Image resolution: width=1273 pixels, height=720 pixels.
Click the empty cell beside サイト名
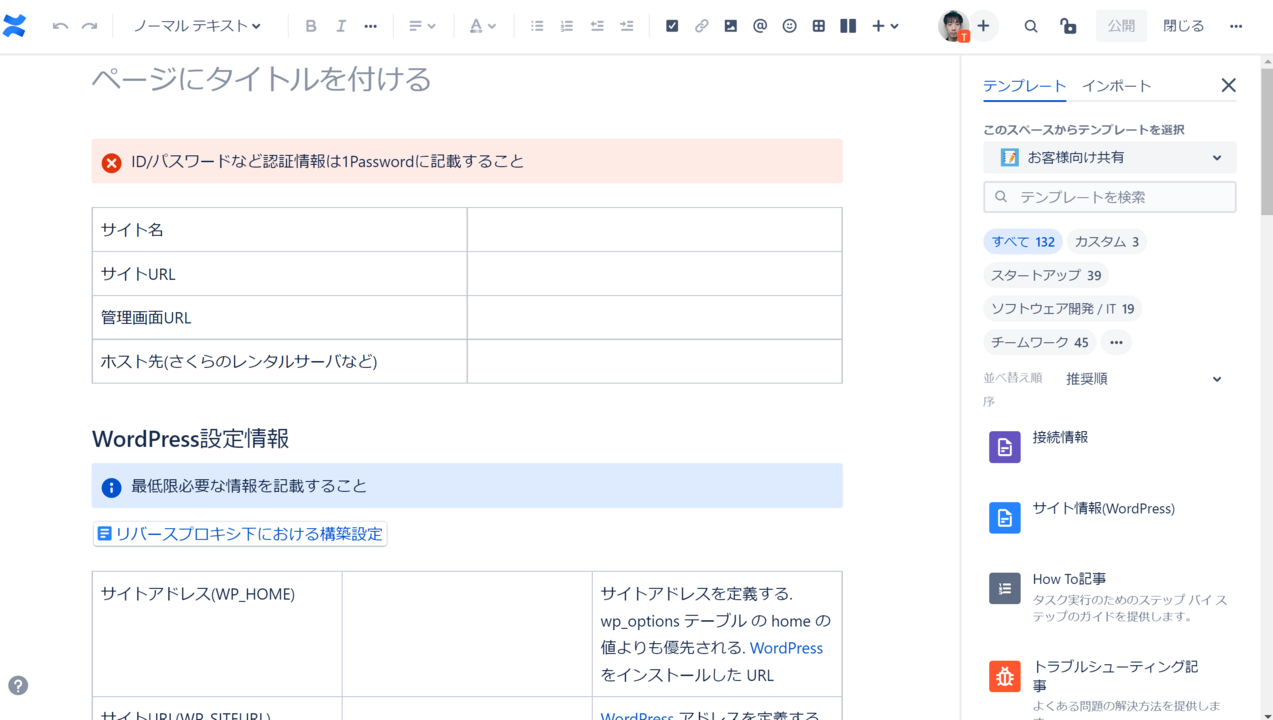pyautogui.click(x=654, y=230)
